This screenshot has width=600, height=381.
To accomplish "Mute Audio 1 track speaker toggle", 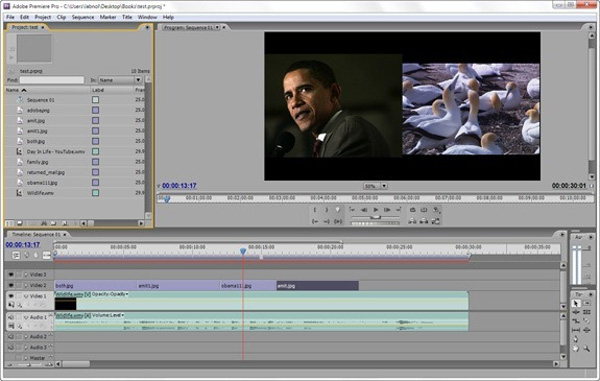I will [11, 317].
